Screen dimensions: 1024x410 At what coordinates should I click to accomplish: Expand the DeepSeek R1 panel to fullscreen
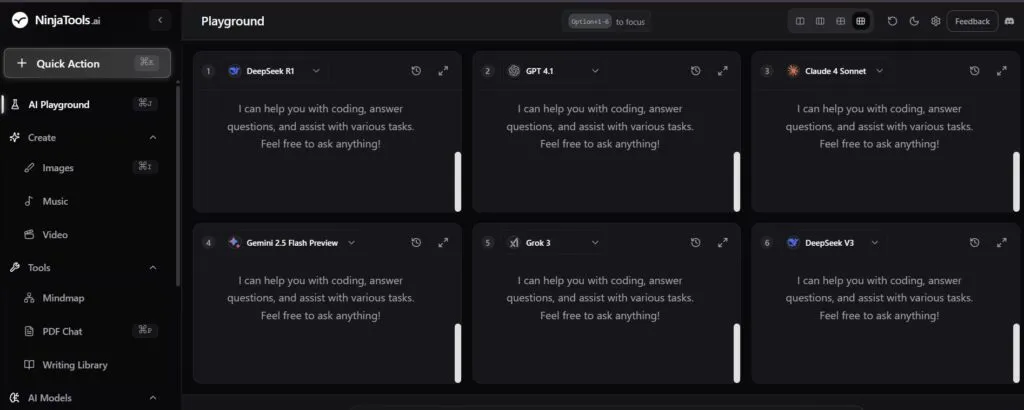coord(443,71)
